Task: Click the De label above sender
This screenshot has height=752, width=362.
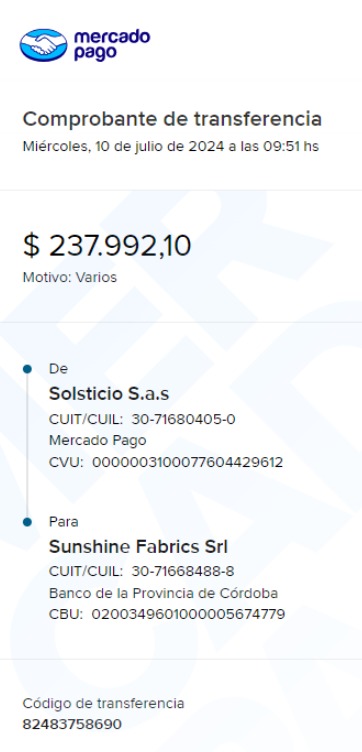Action: [58, 369]
